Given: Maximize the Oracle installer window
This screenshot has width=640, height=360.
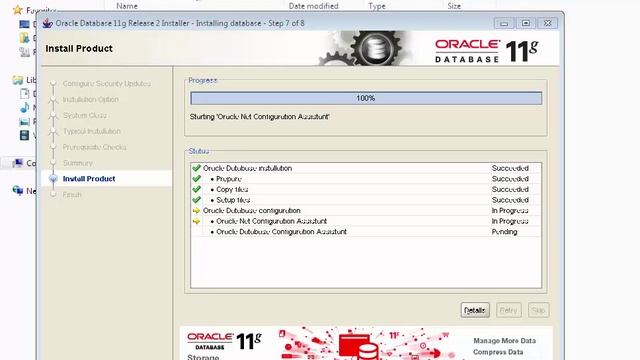Looking at the screenshot, I should click(x=526, y=23).
